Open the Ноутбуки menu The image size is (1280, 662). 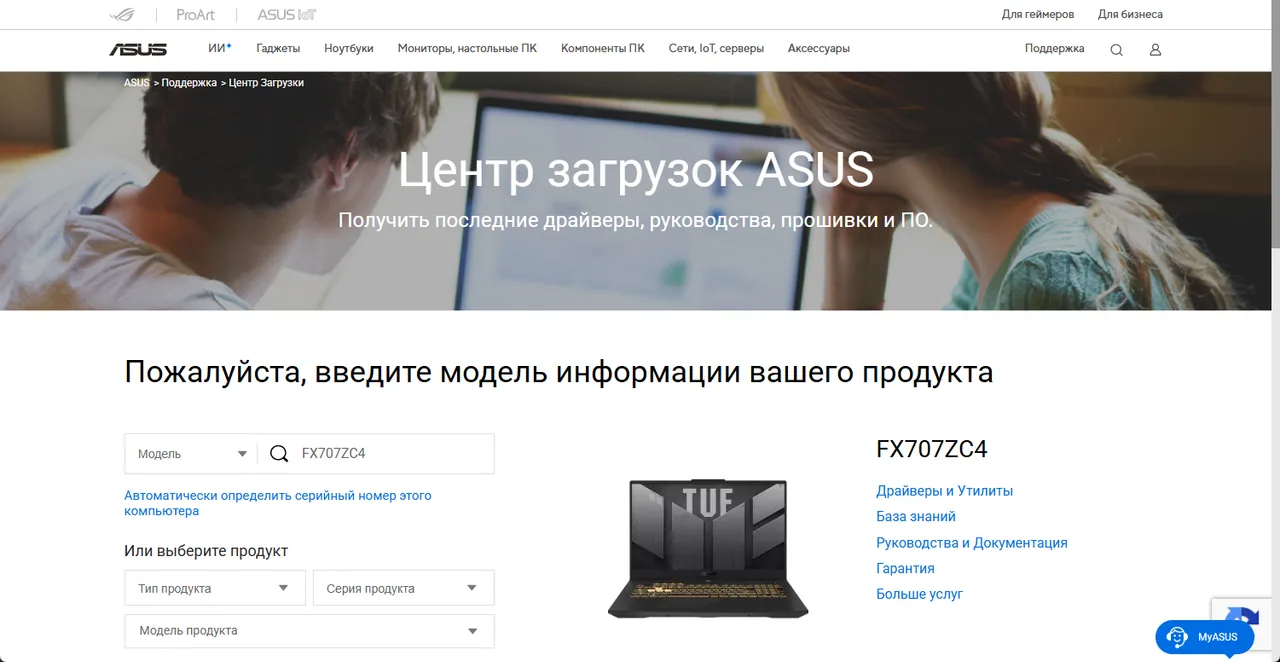[349, 48]
